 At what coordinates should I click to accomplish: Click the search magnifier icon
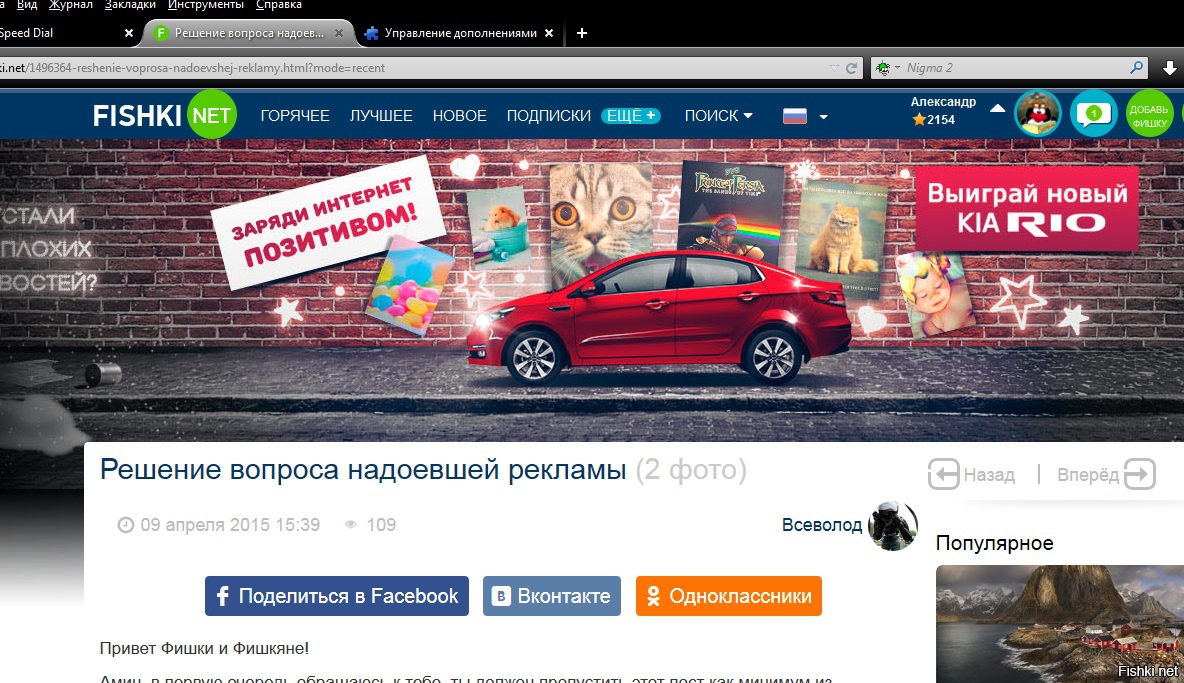pos(1136,68)
